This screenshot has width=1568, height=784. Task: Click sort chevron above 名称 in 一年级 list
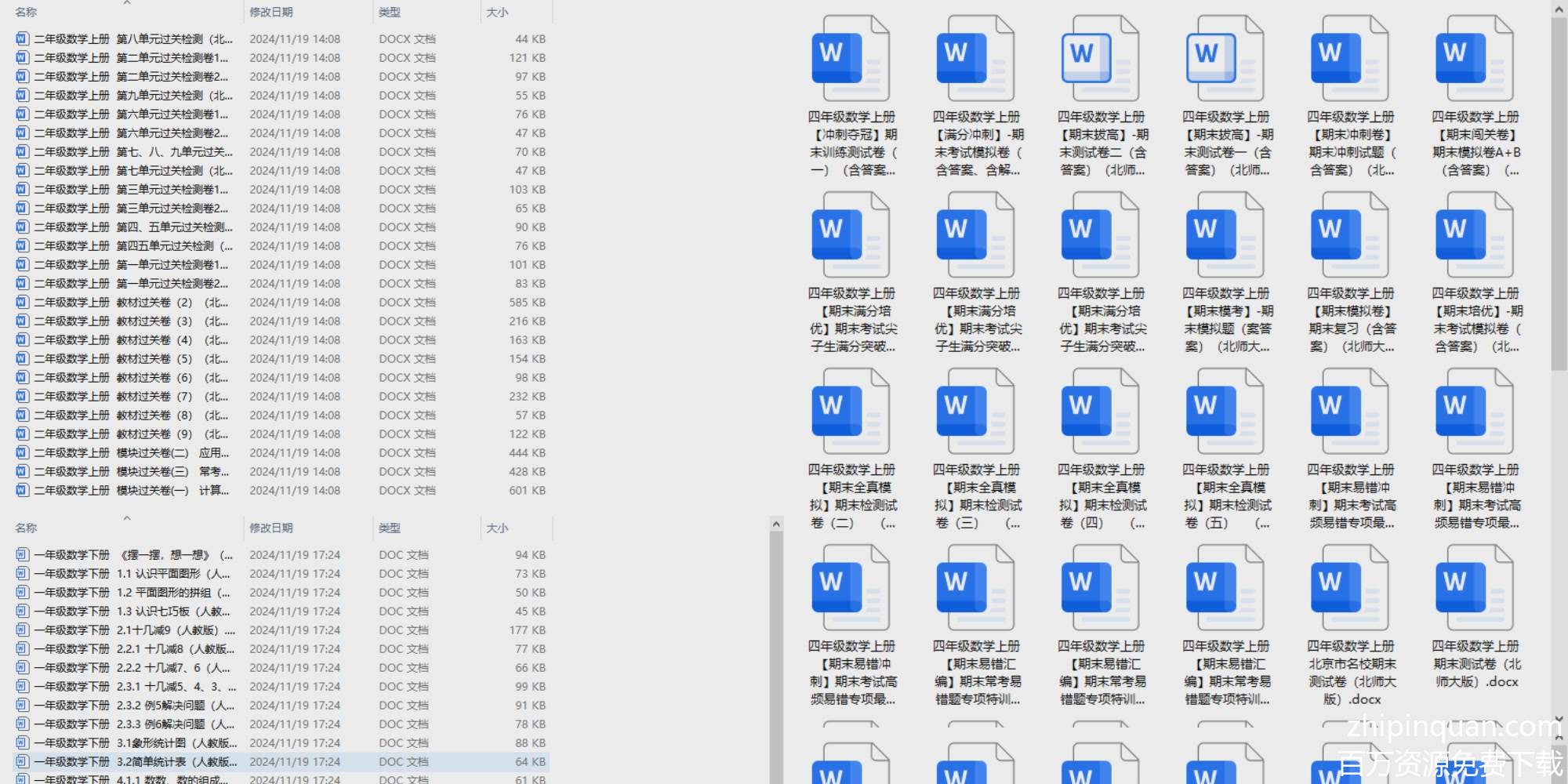coord(127,518)
